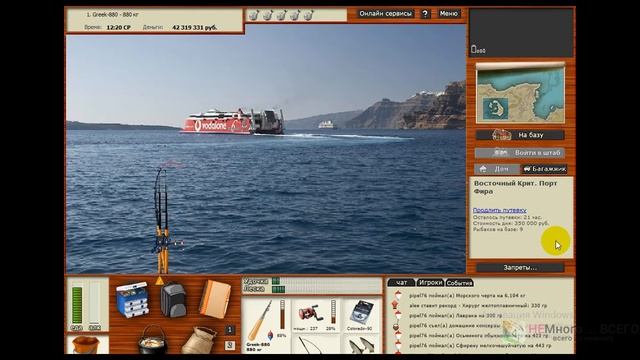The height and width of the screenshot is (360, 640).
Task: Click the first mortar potion icon
Action: tap(253, 16)
